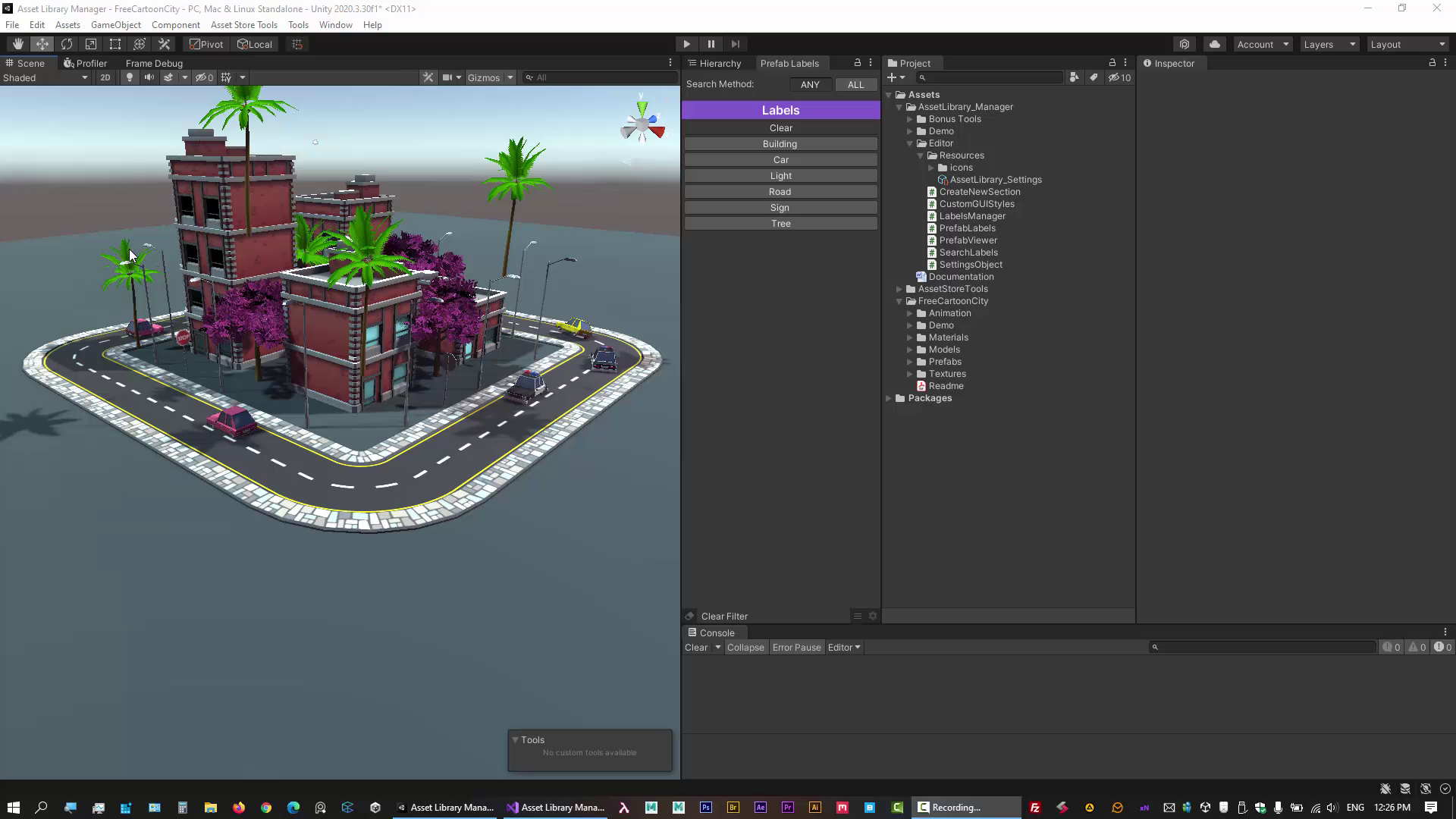Open Gizmos dropdown arrow

click(510, 77)
